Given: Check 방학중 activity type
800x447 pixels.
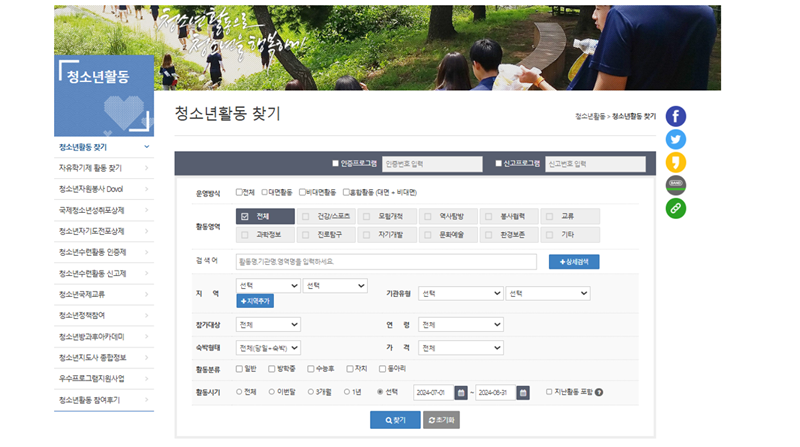Looking at the screenshot, I should (x=271, y=368).
